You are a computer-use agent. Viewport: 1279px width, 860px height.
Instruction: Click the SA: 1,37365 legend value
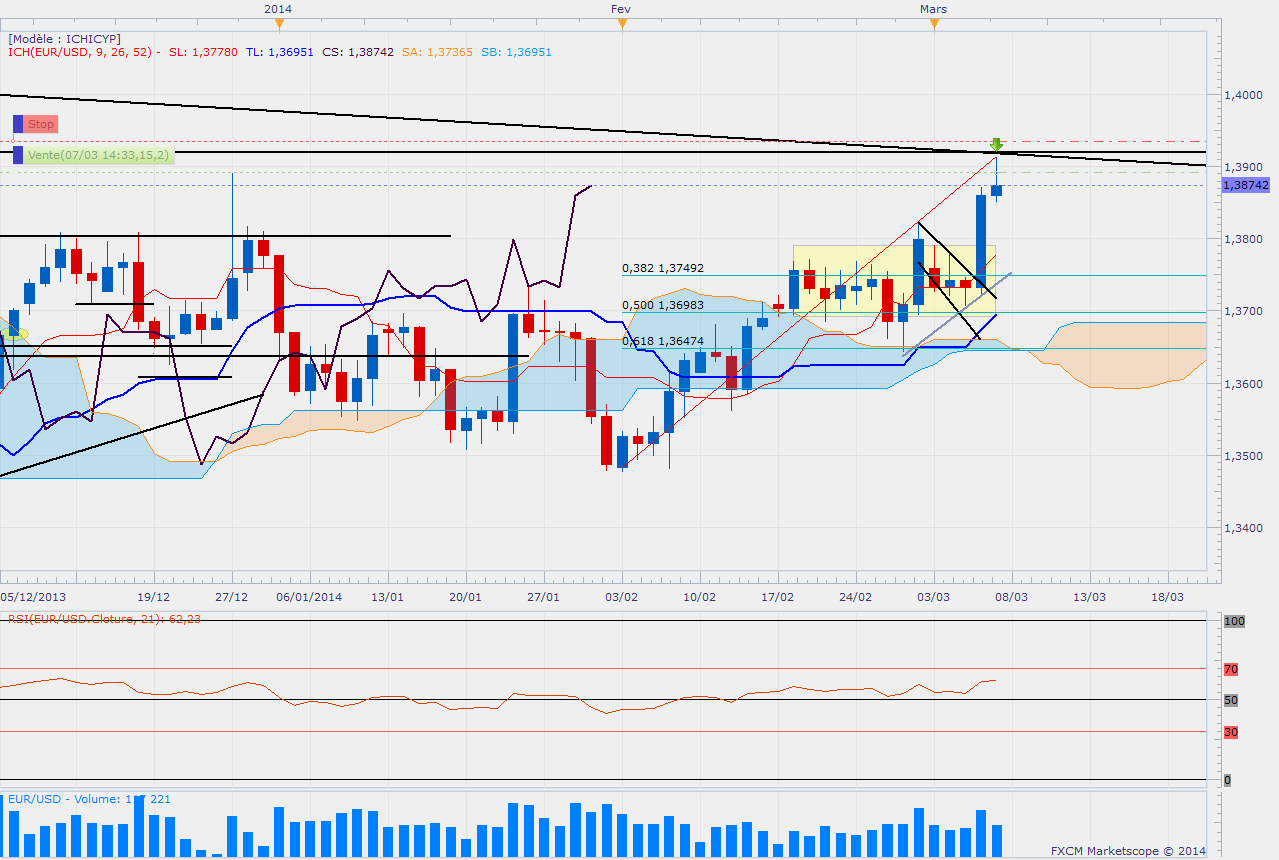[437, 52]
